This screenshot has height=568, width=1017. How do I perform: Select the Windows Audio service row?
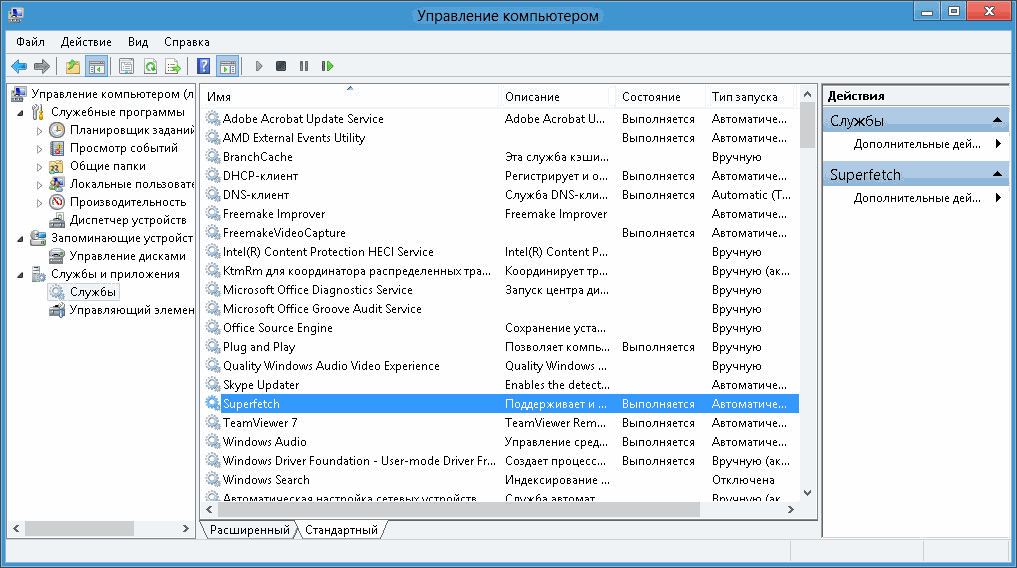click(x=500, y=442)
